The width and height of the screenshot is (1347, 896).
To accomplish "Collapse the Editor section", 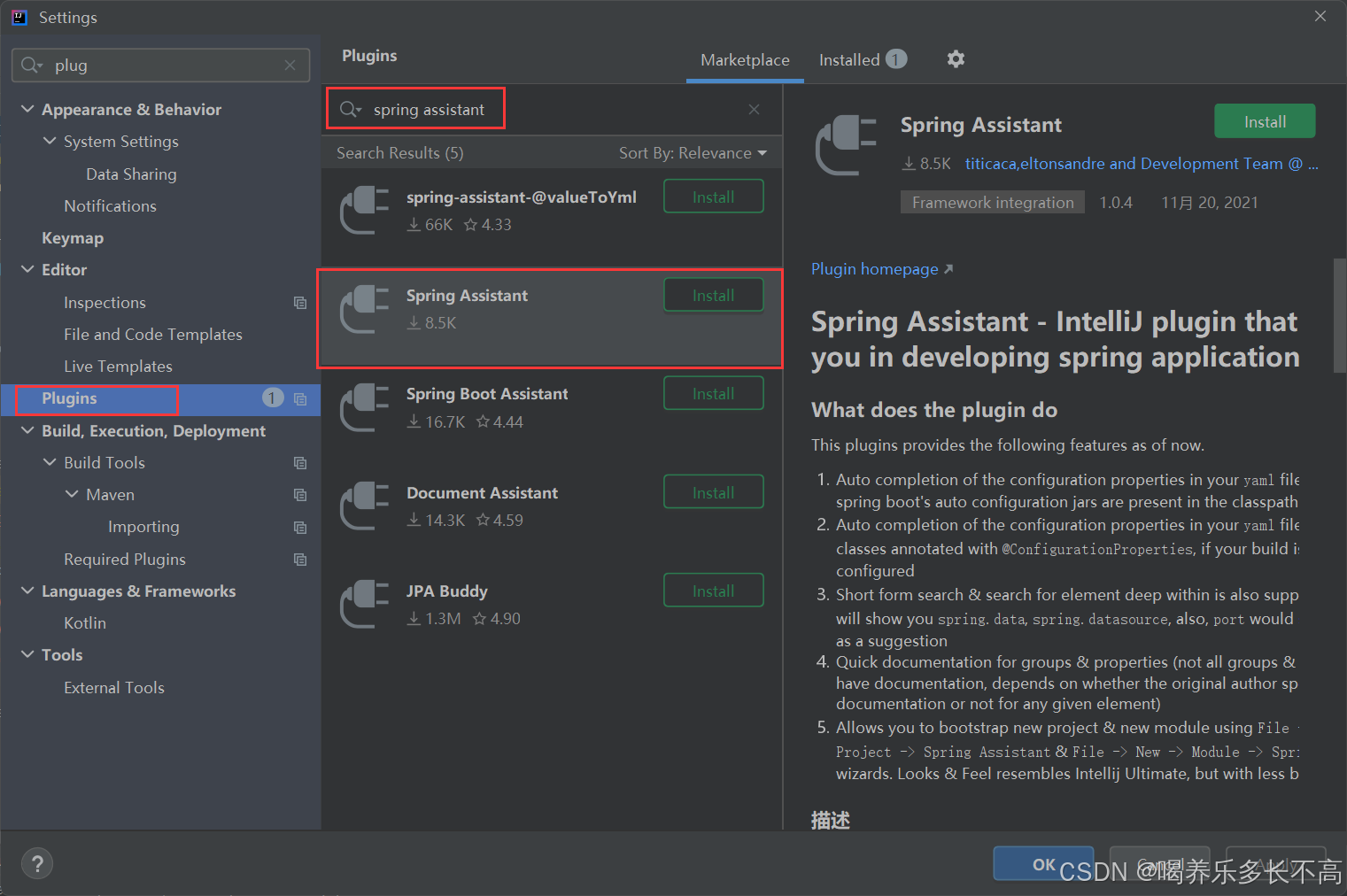I will [x=27, y=269].
